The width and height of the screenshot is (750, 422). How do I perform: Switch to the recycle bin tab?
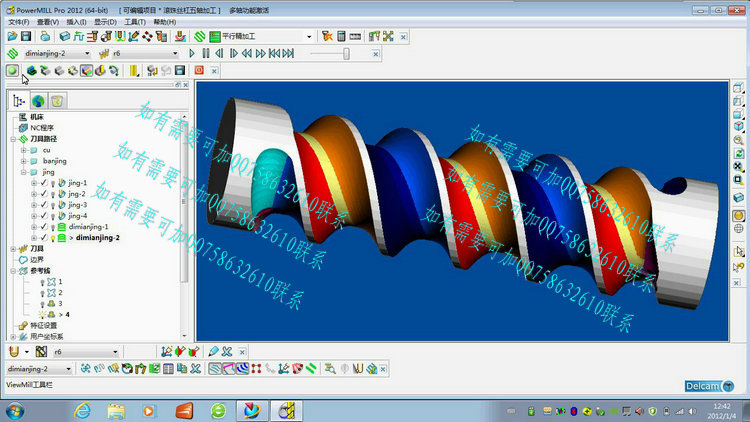pyautogui.click(x=57, y=101)
